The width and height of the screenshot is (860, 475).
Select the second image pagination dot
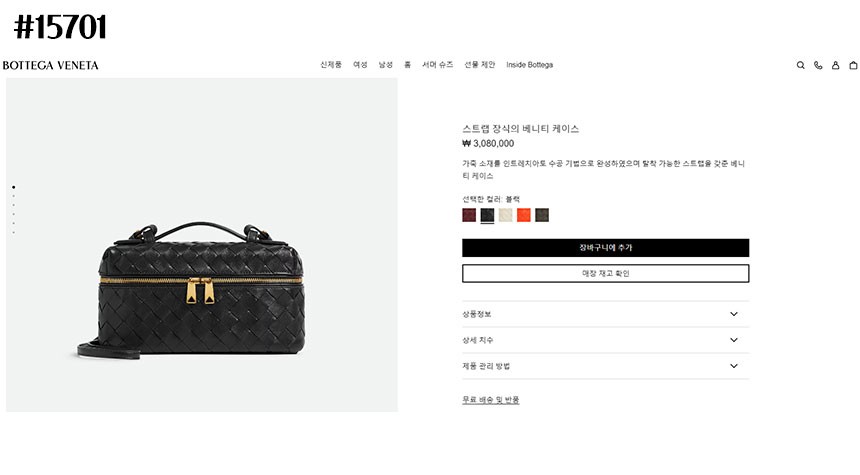13,196
